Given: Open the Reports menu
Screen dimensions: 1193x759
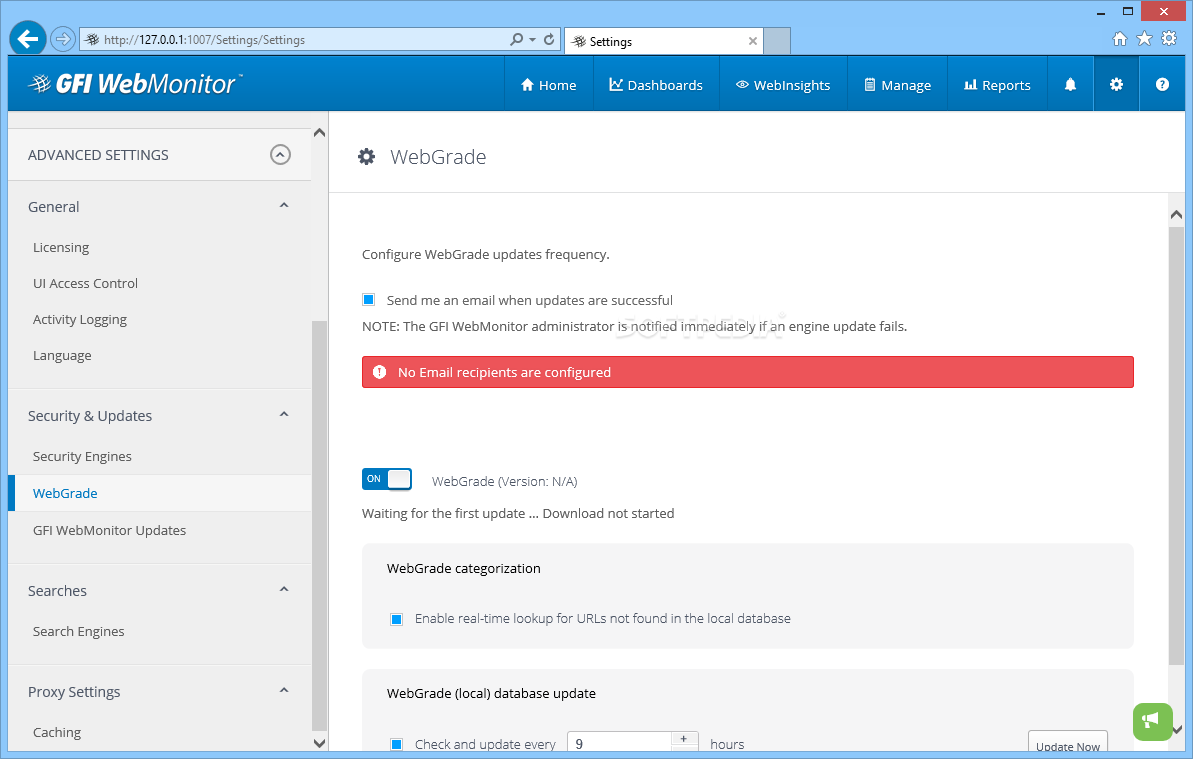Looking at the screenshot, I should click(997, 85).
